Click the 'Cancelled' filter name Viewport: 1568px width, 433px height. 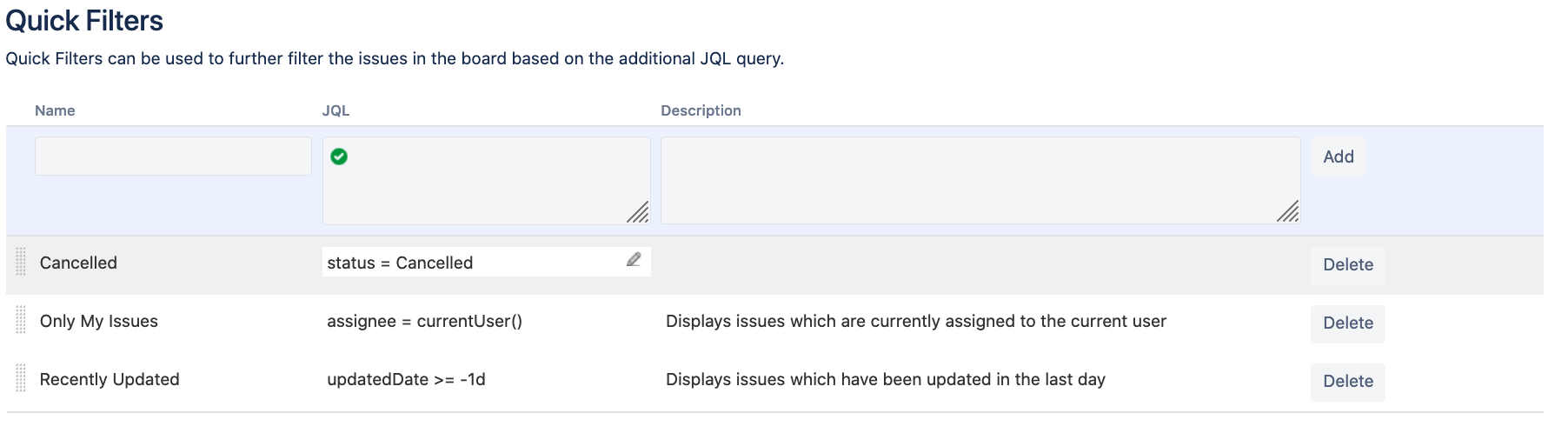[x=78, y=263]
